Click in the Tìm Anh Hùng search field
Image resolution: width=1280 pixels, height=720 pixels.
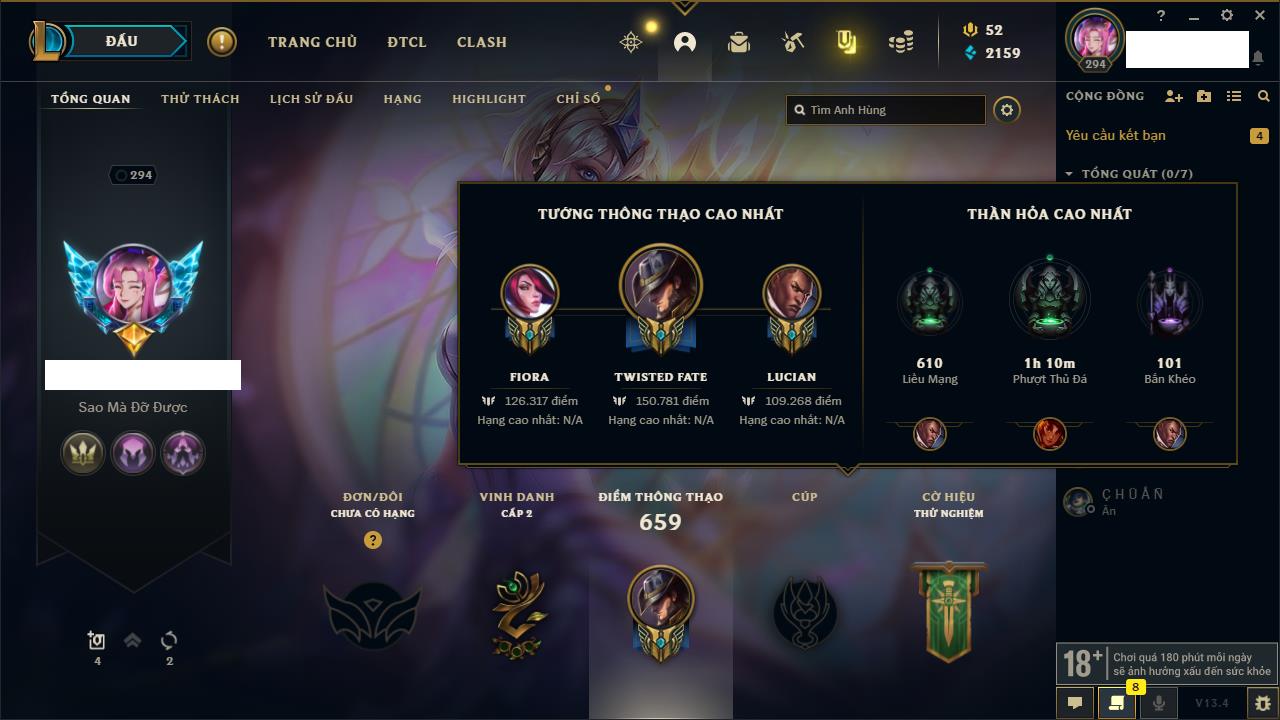pos(886,110)
